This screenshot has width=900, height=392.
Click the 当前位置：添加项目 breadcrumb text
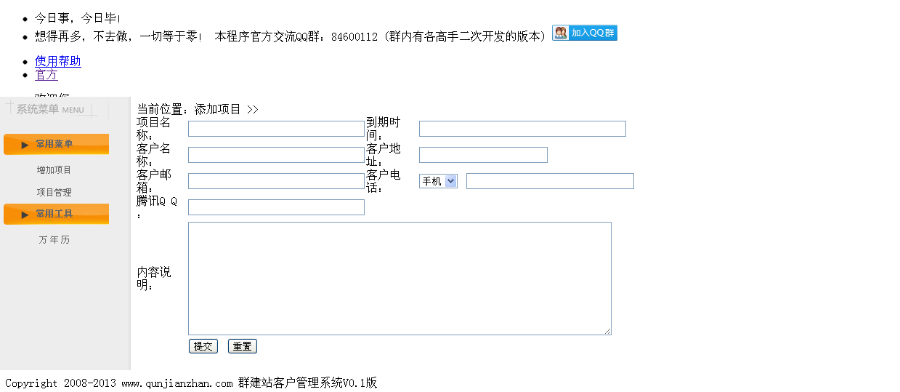coord(197,109)
